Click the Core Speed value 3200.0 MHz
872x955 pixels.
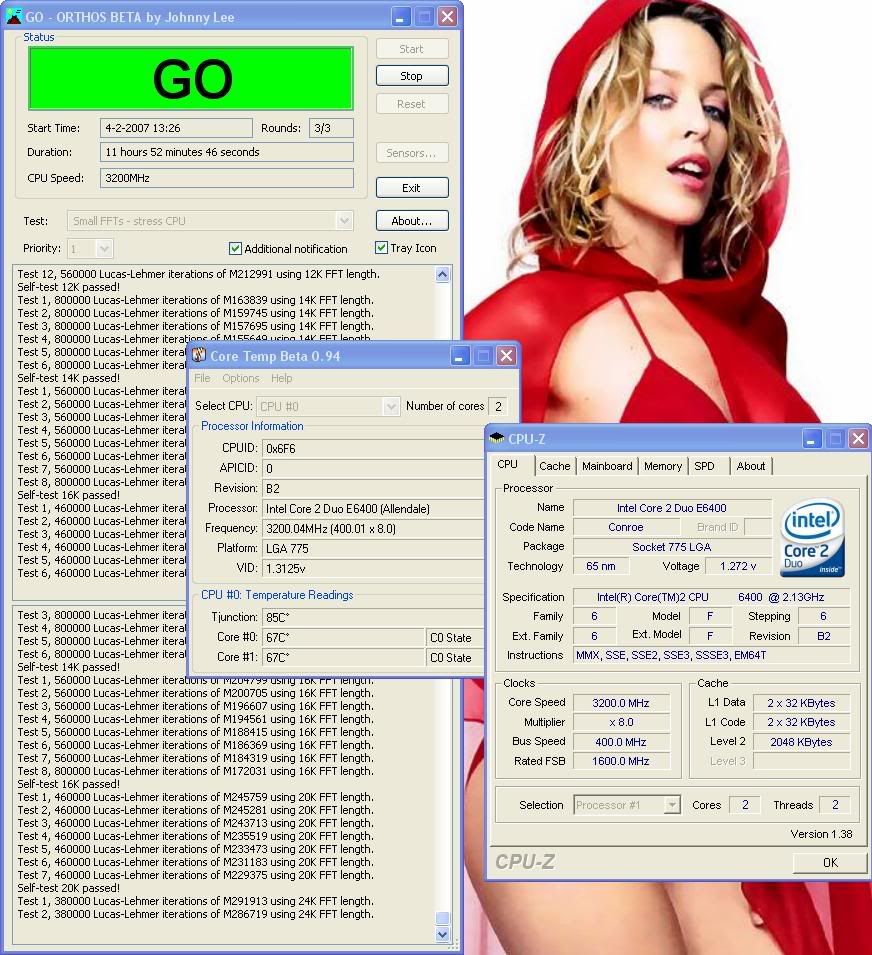point(621,703)
